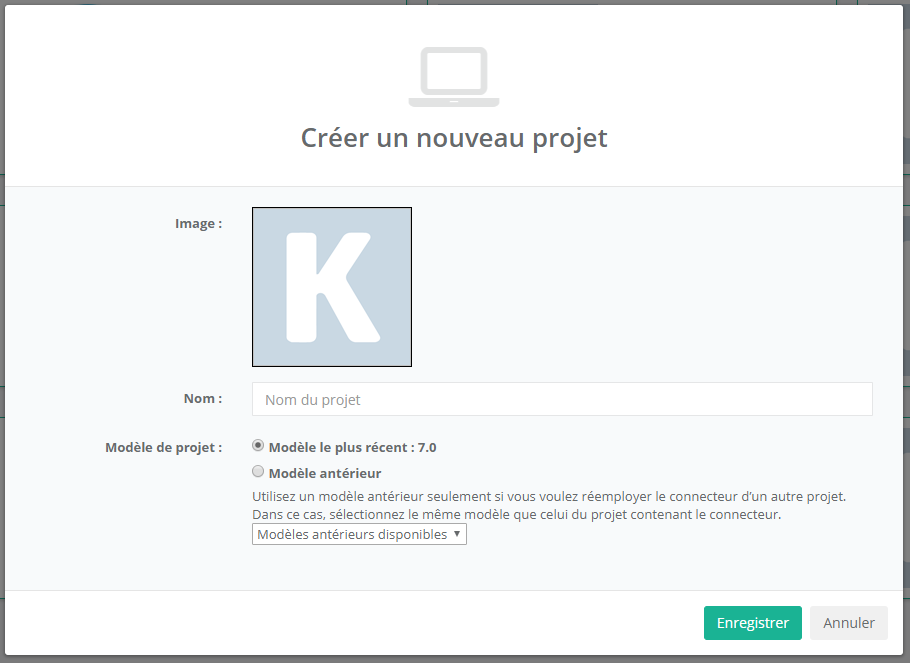Click the K project image thumbnail

[x=332, y=287]
